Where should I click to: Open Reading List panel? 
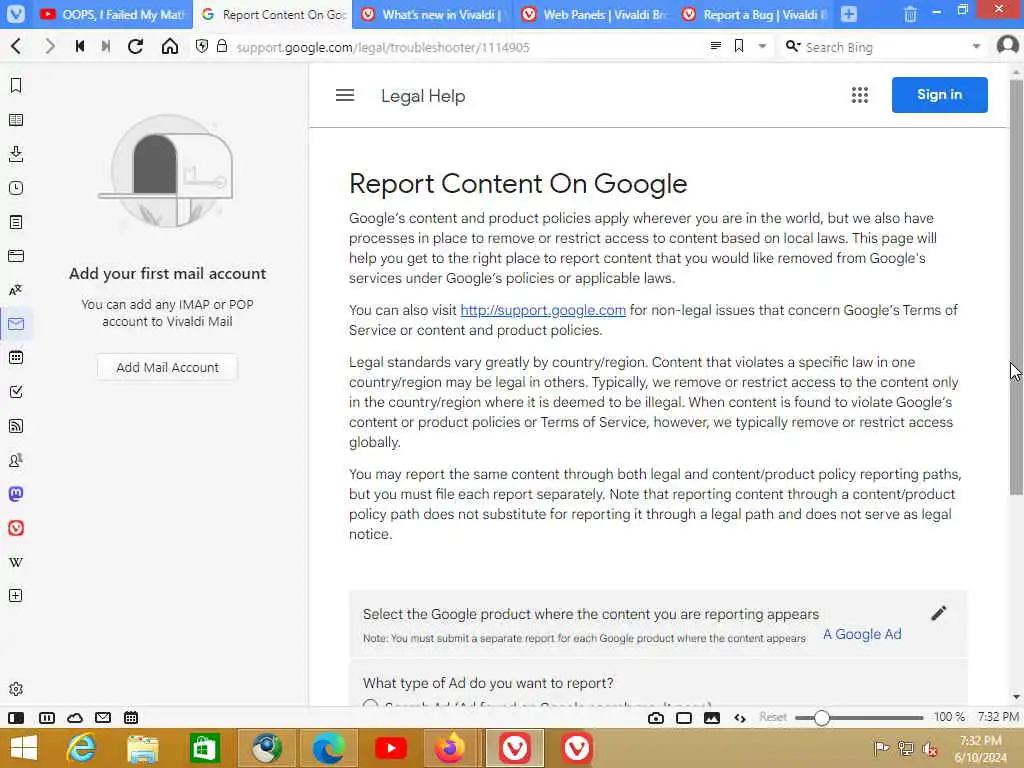16,120
